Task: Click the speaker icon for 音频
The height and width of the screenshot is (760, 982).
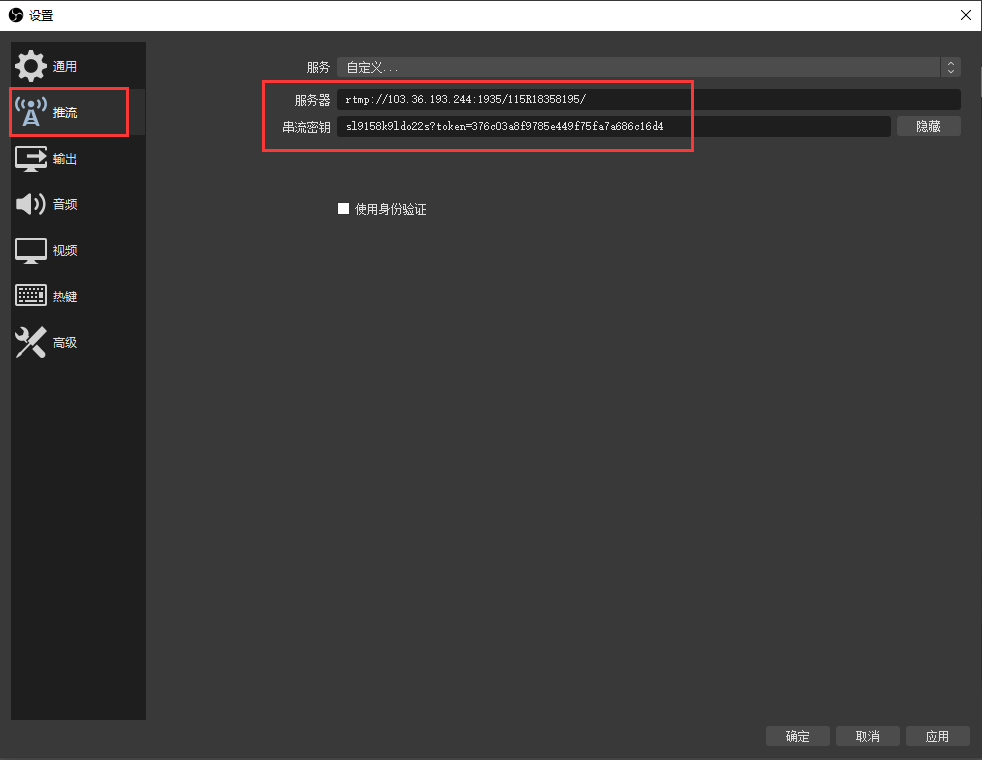Action: click(30, 204)
